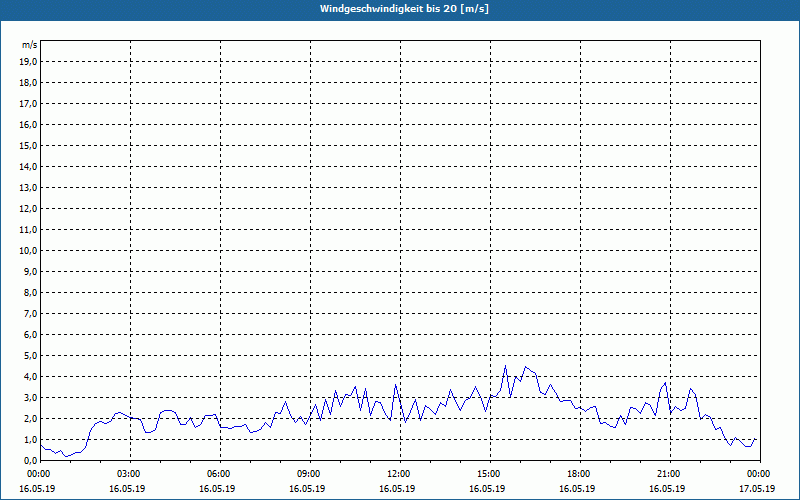Image resolution: width=800 pixels, height=500 pixels.
Task: Select the '18:00' time label
Action: [579, 474]
